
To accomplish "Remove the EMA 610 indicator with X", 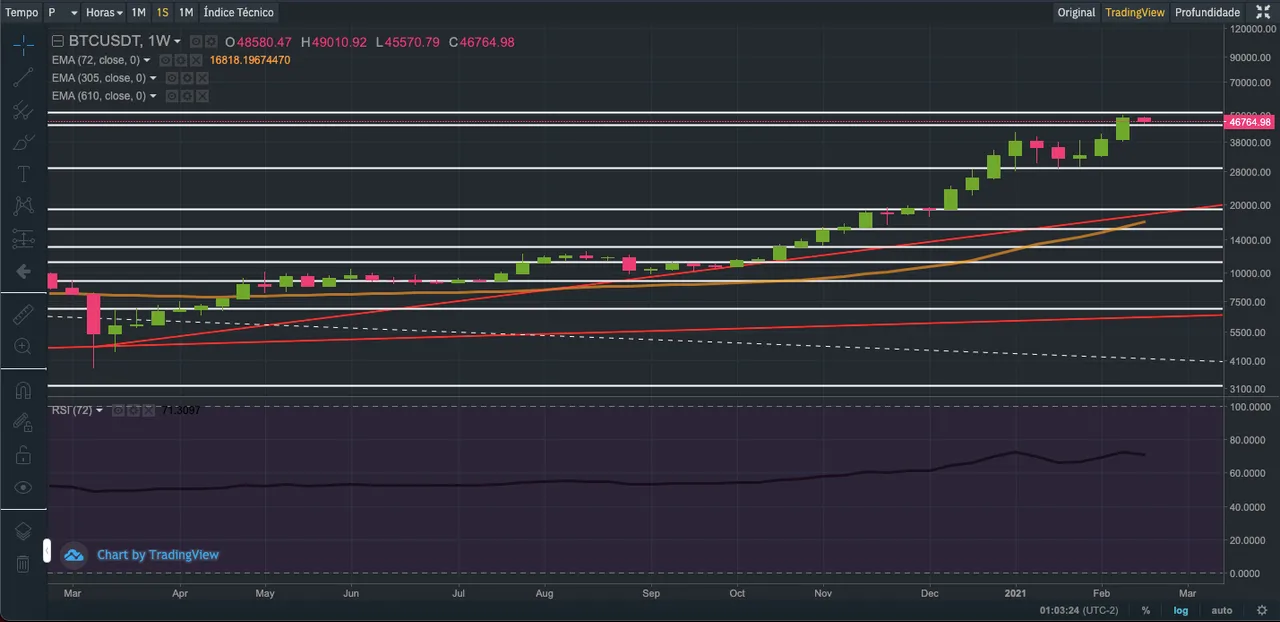I will click(202, 96).
